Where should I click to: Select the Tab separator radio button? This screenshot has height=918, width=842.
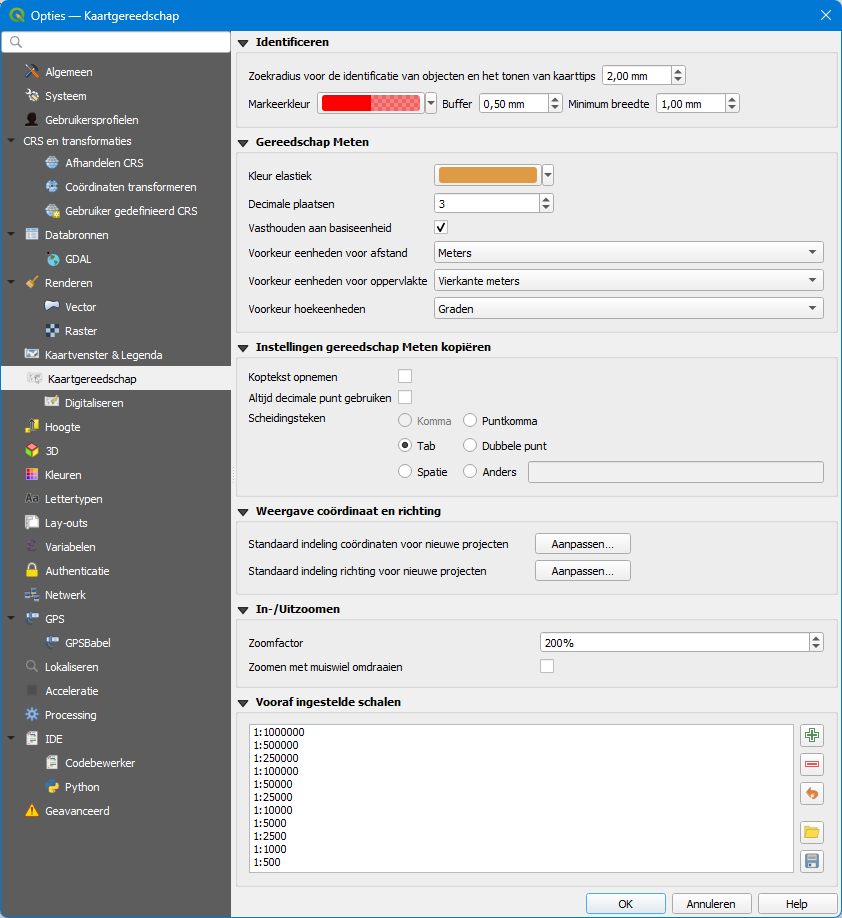405,446
